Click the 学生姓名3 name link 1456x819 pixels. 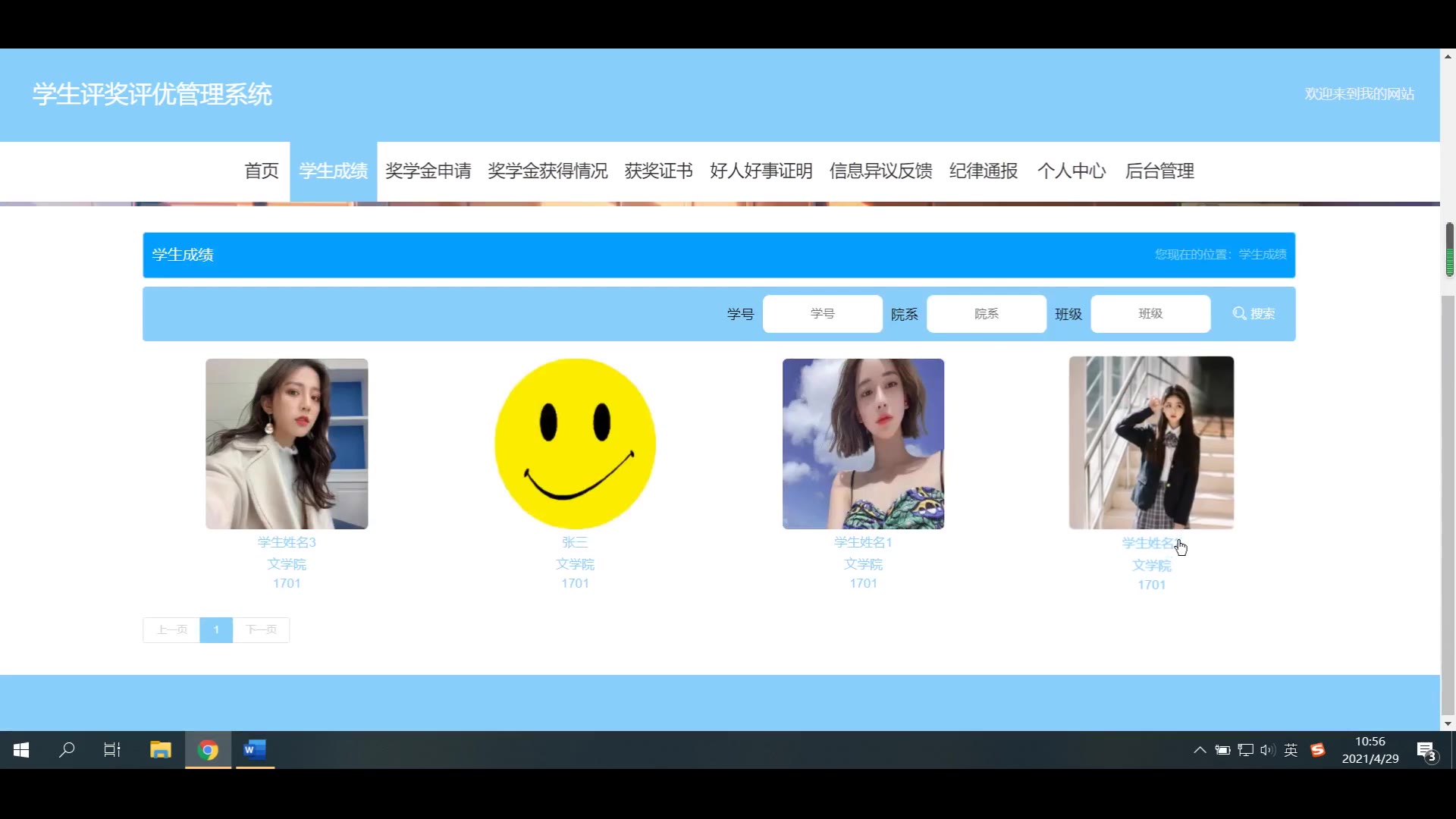[x=287, y=542]
